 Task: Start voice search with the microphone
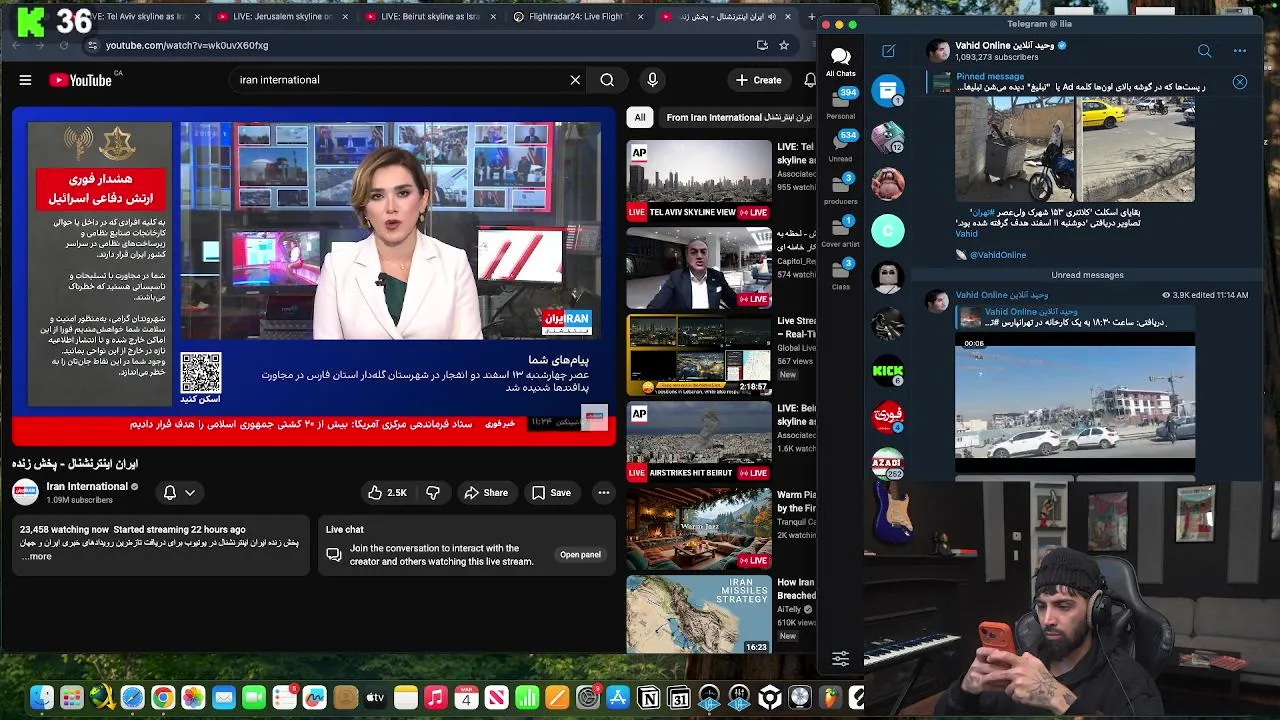652,80
